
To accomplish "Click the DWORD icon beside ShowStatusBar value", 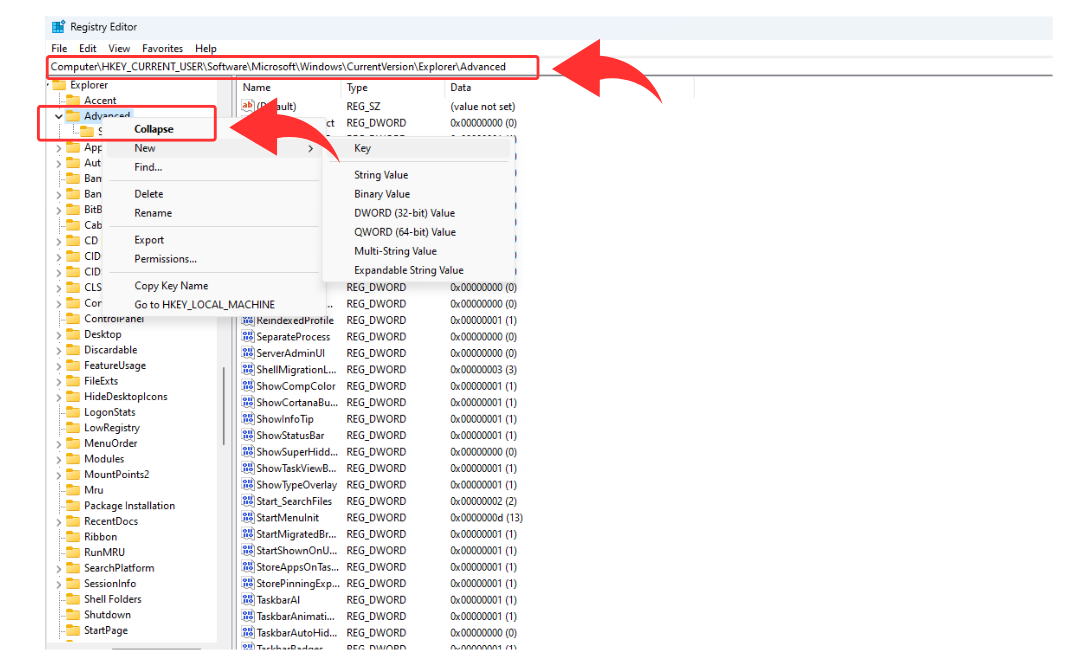I will tap(248, 436).
